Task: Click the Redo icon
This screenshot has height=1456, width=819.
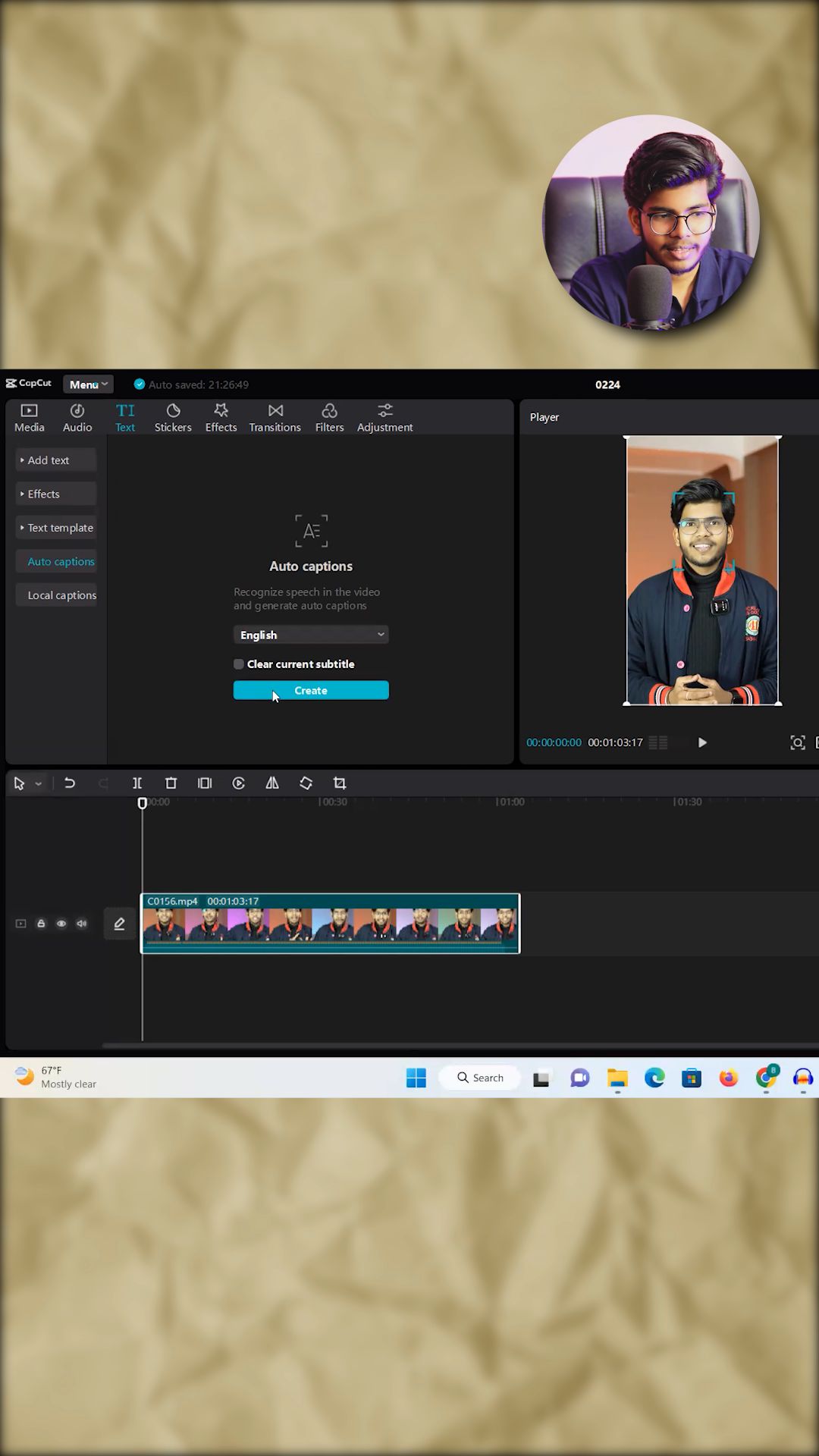Action: click(x=103, y=783)
